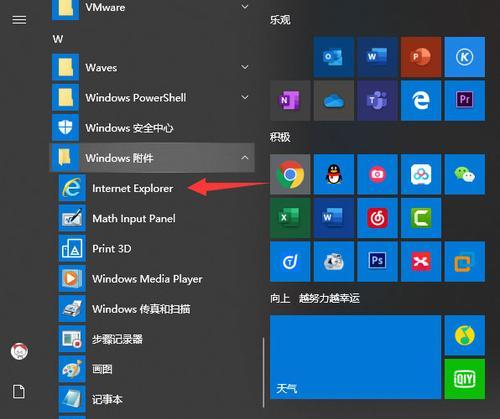
Task: Launch the Photoshop tile
Action: (377, 262)
